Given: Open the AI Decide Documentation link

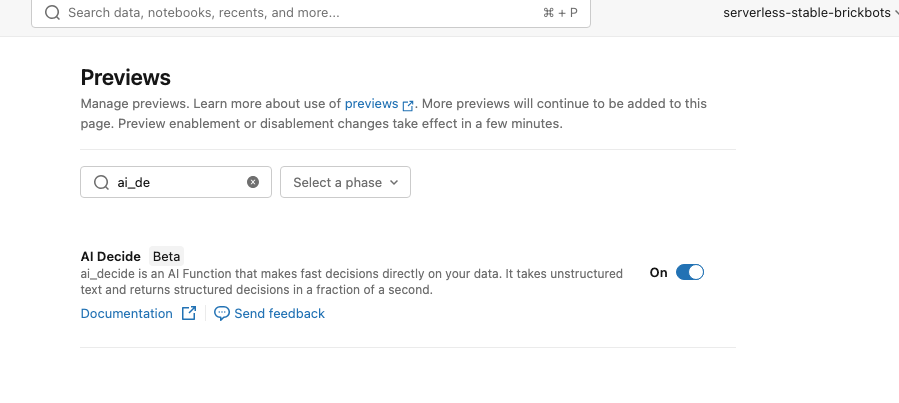Looking at the screenshot, I should point(126,314).
